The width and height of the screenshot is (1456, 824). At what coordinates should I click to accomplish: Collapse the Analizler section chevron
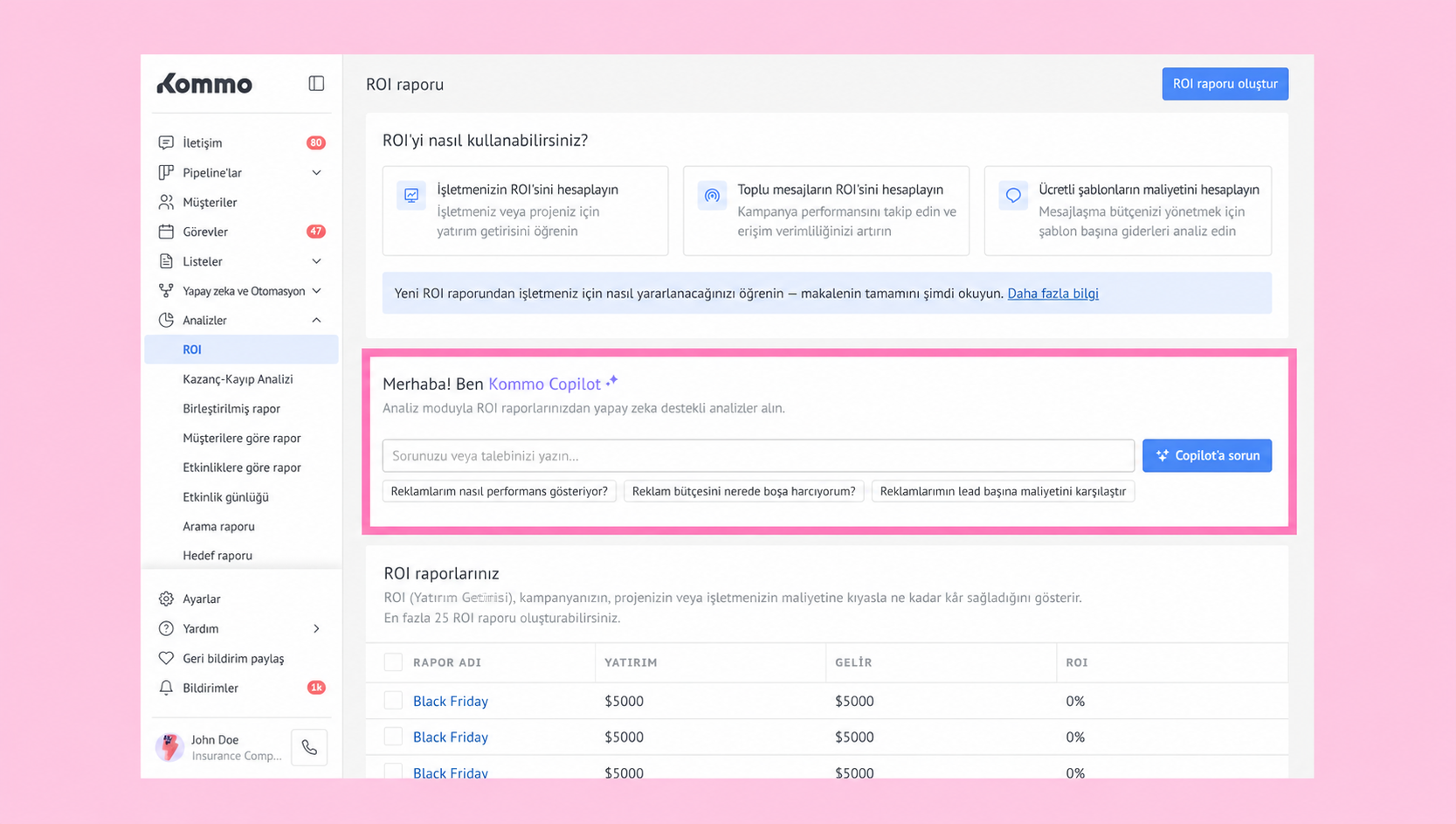(x=316, y=320)
